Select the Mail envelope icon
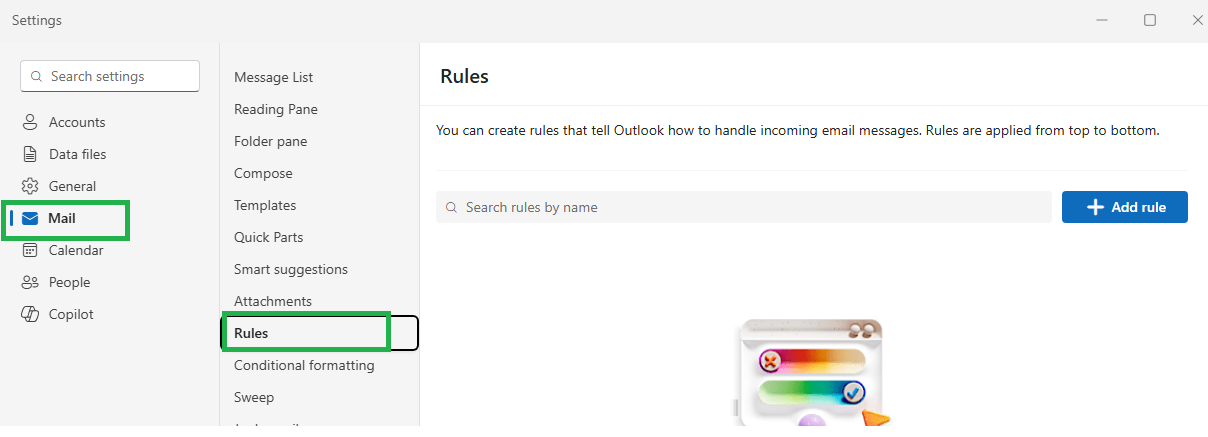The height and width of the screenshot is (437, 1208). [30, 218]
